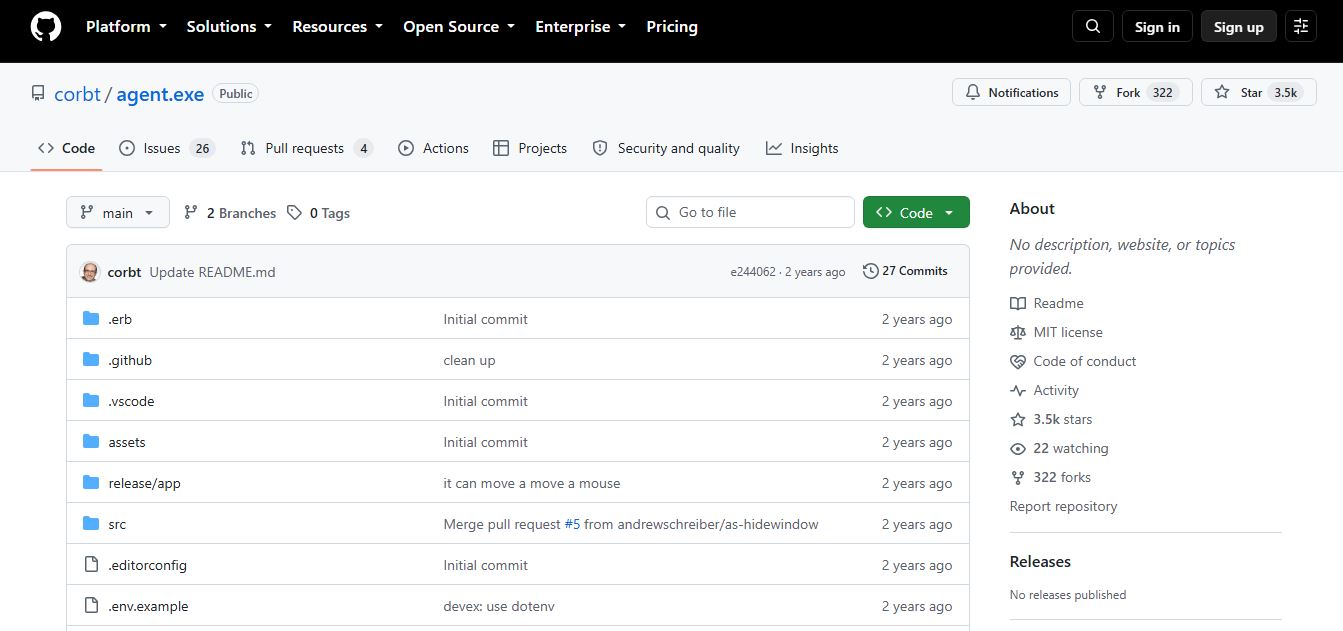Image resolution: width=1343 pixels, height=631 pixels.
Task: Click the bell icon in Notifications button
Action: click(x=973, y=92)
